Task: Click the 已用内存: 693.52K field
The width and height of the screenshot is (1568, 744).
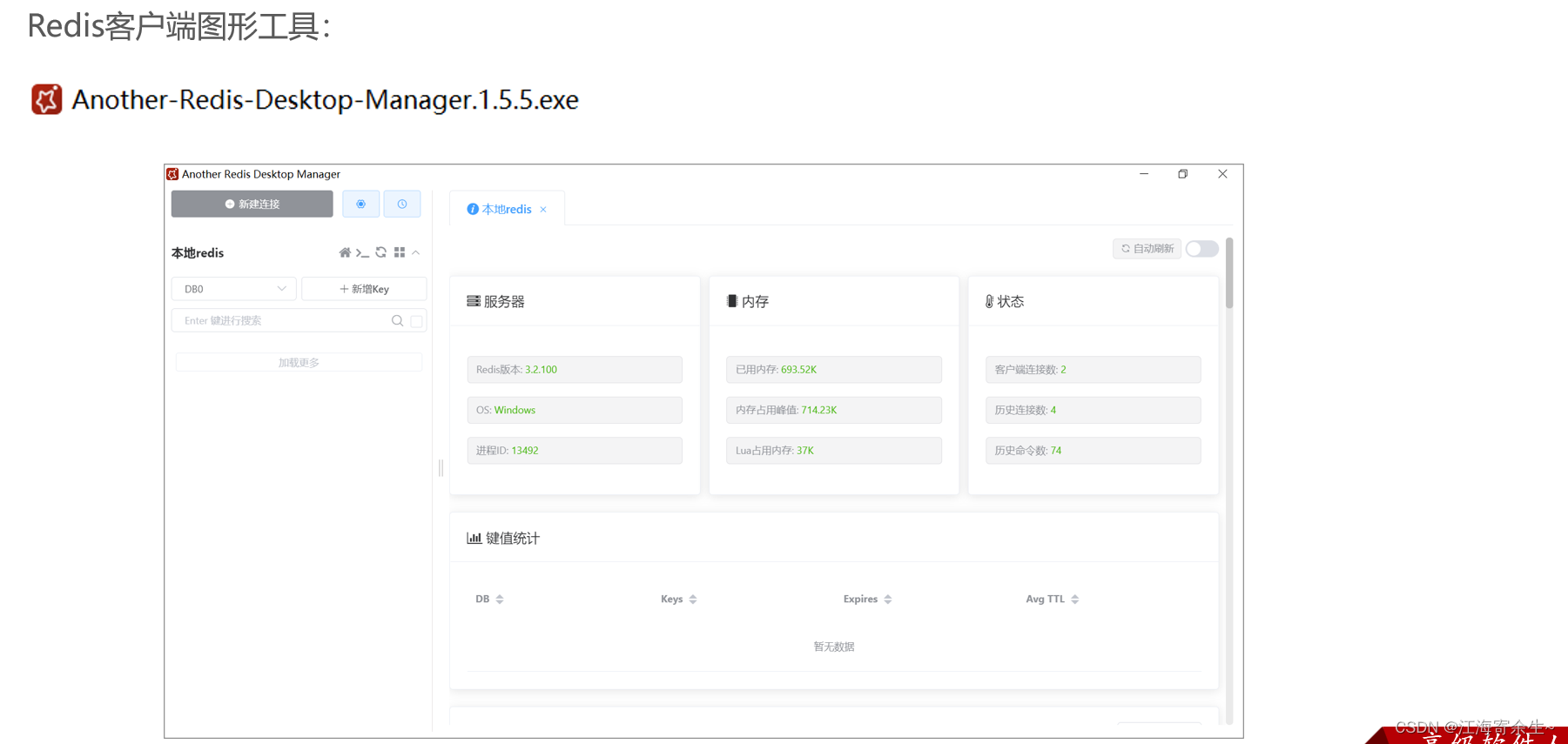Action: point(834,370)
